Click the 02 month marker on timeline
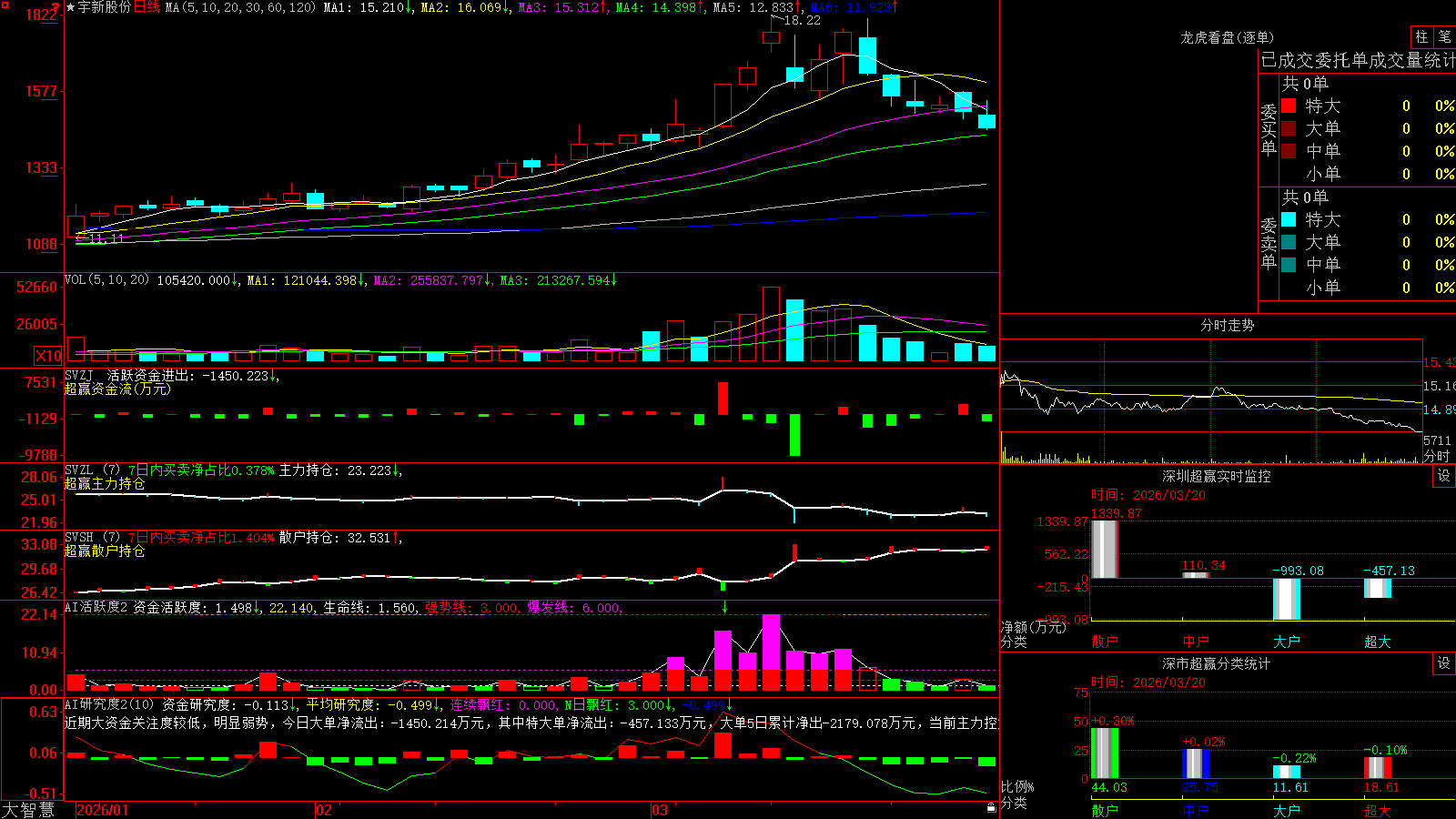This screenshot has width=1456, height=819. point(324,810)
